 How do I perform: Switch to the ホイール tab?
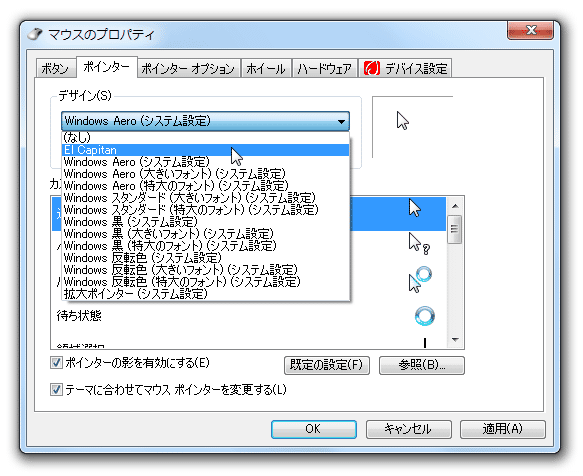tap(266, 68)
